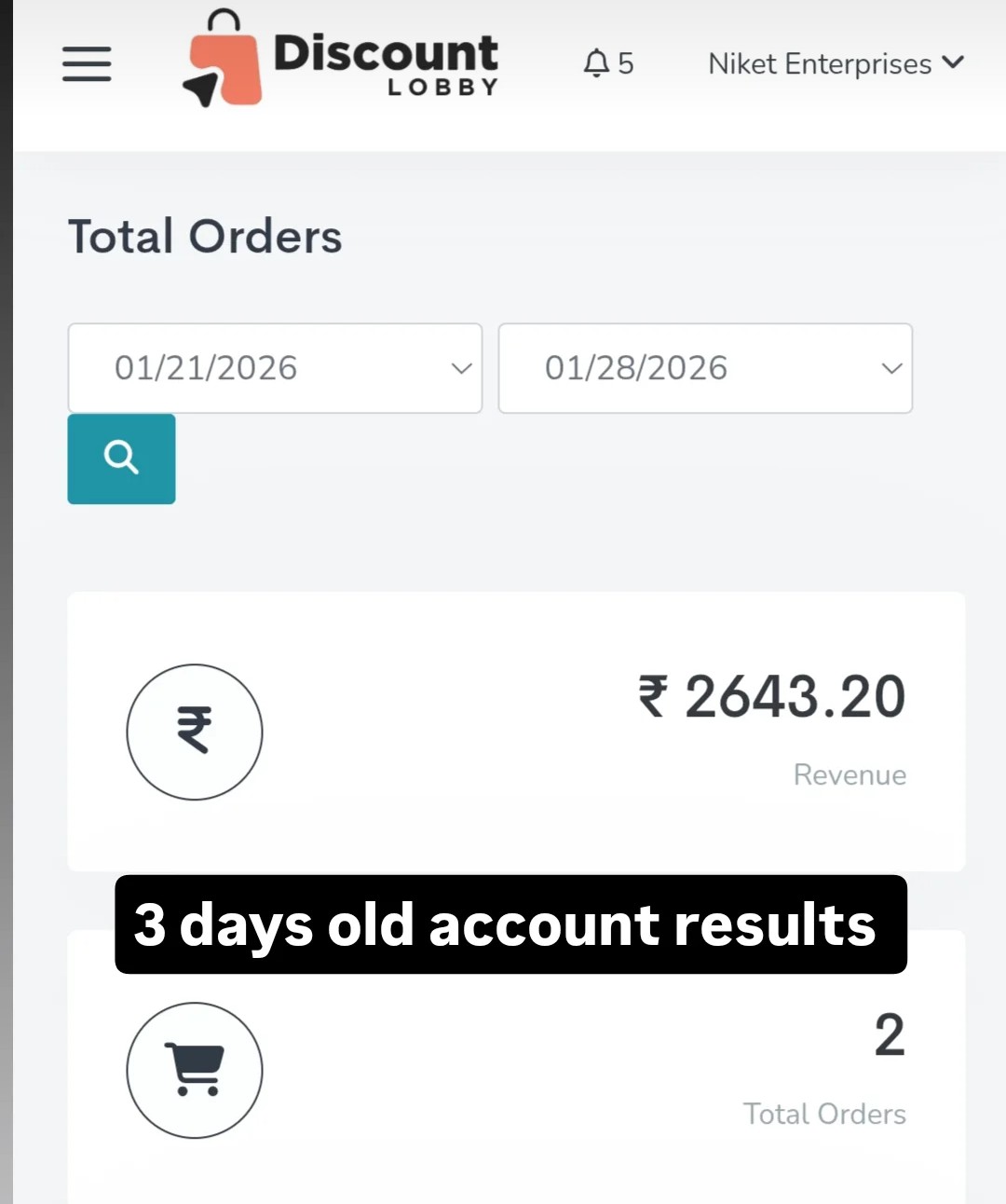Click the Total Orders label under the count

tap(824, 1115)
